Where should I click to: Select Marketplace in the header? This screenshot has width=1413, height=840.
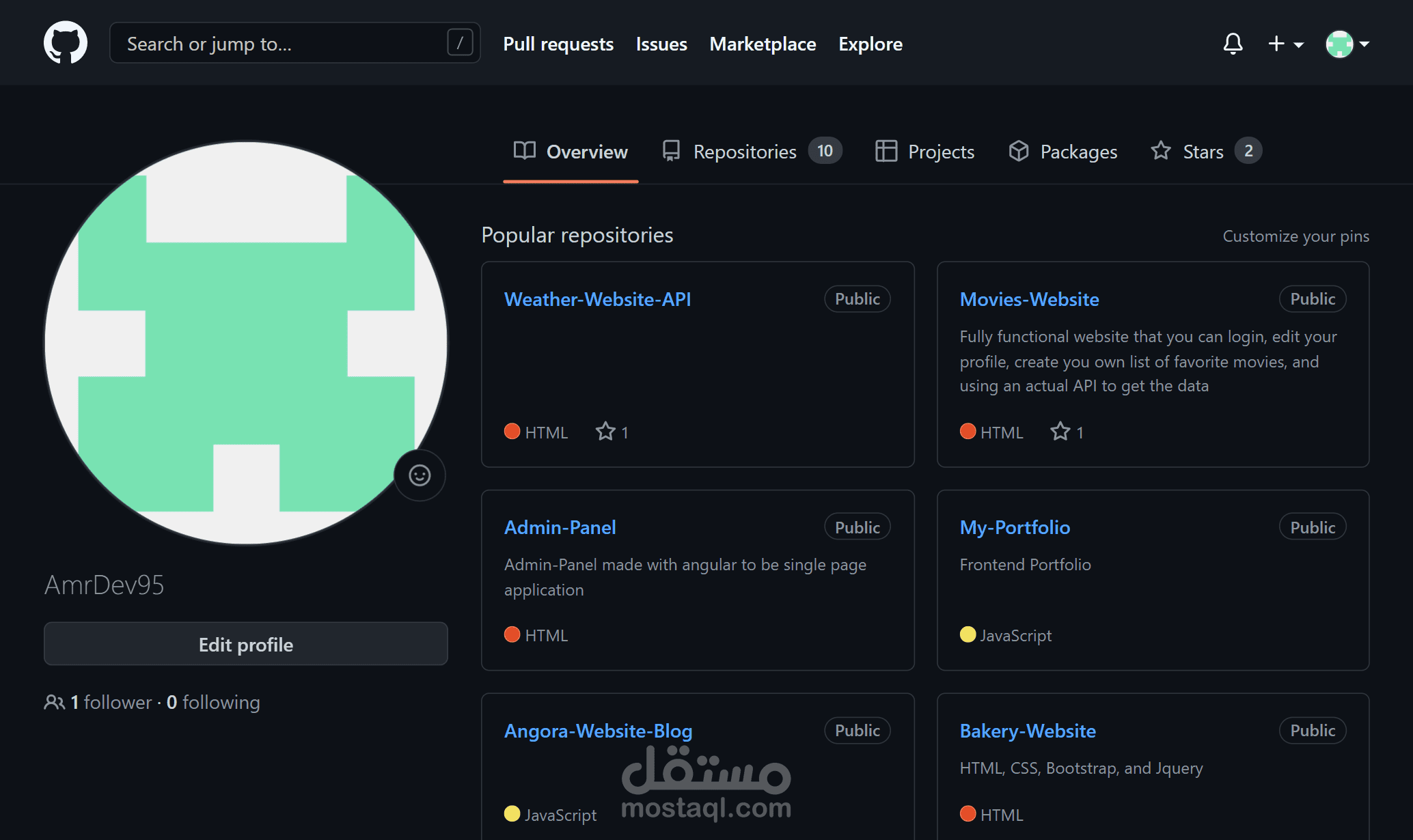point(763,44)
